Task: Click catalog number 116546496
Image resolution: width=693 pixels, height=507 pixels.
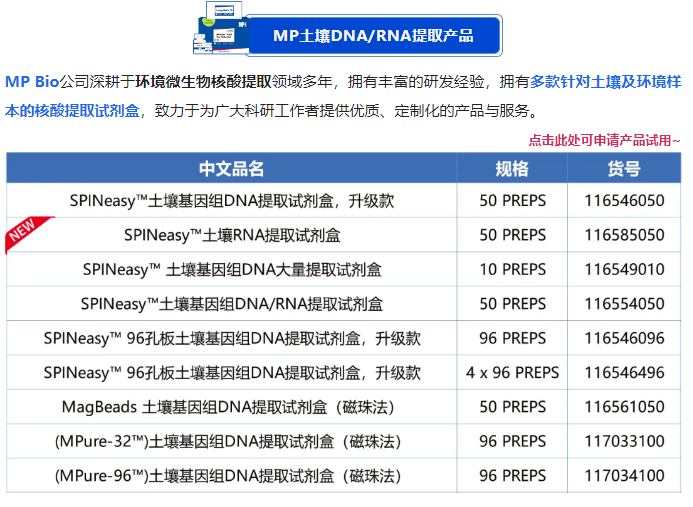Action: click(x=624, y=373)
